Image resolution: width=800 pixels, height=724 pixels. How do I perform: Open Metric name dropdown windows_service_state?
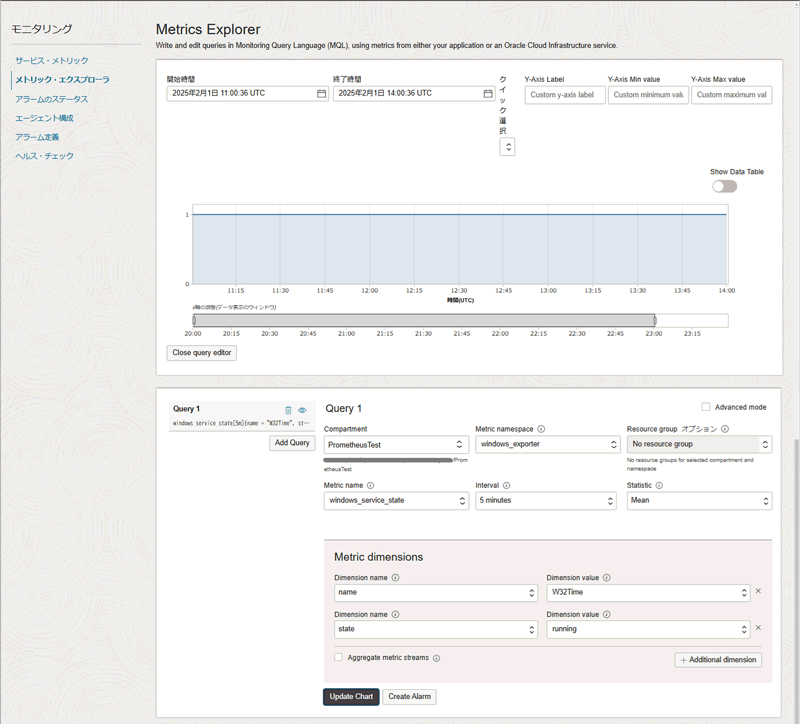pos(396,501)
